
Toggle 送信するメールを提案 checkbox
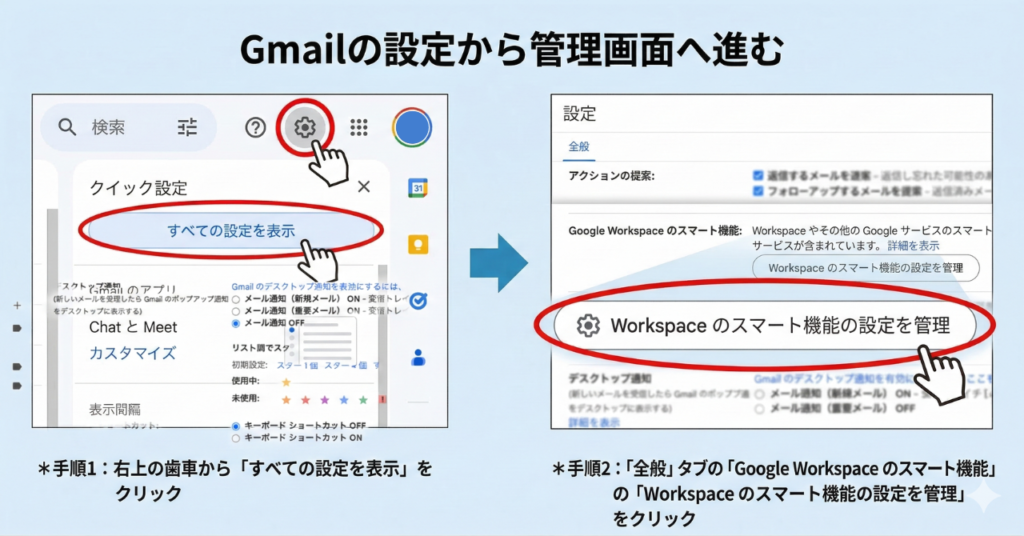pyautogui.click(x=758, y=175)
